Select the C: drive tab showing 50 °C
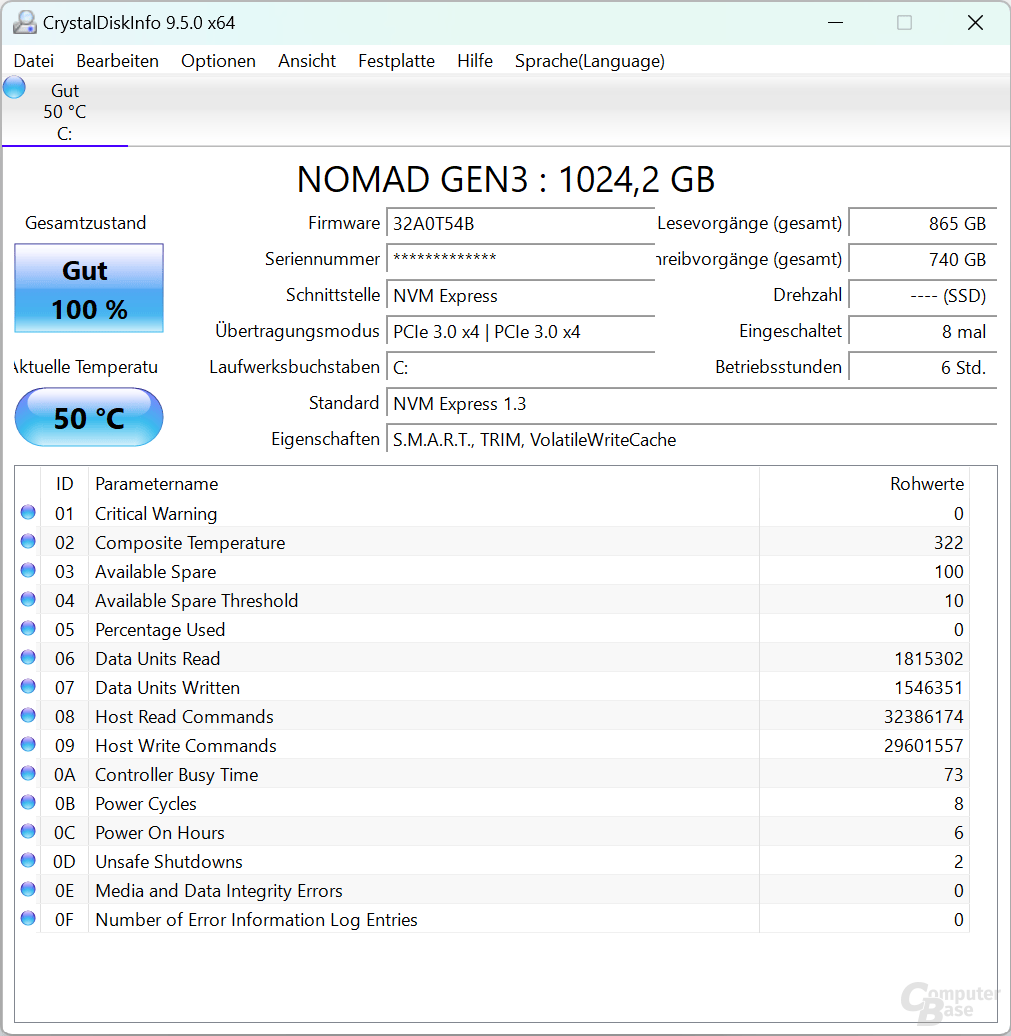Image resolution: width=1011 pixels, height=1036 pixels. pos(65,112)
